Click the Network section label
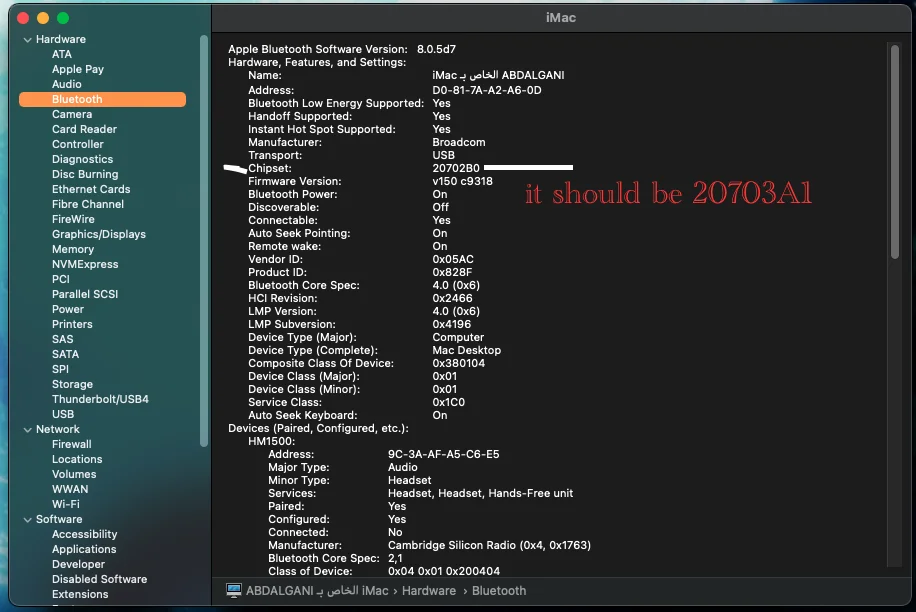 click(57, 429)
